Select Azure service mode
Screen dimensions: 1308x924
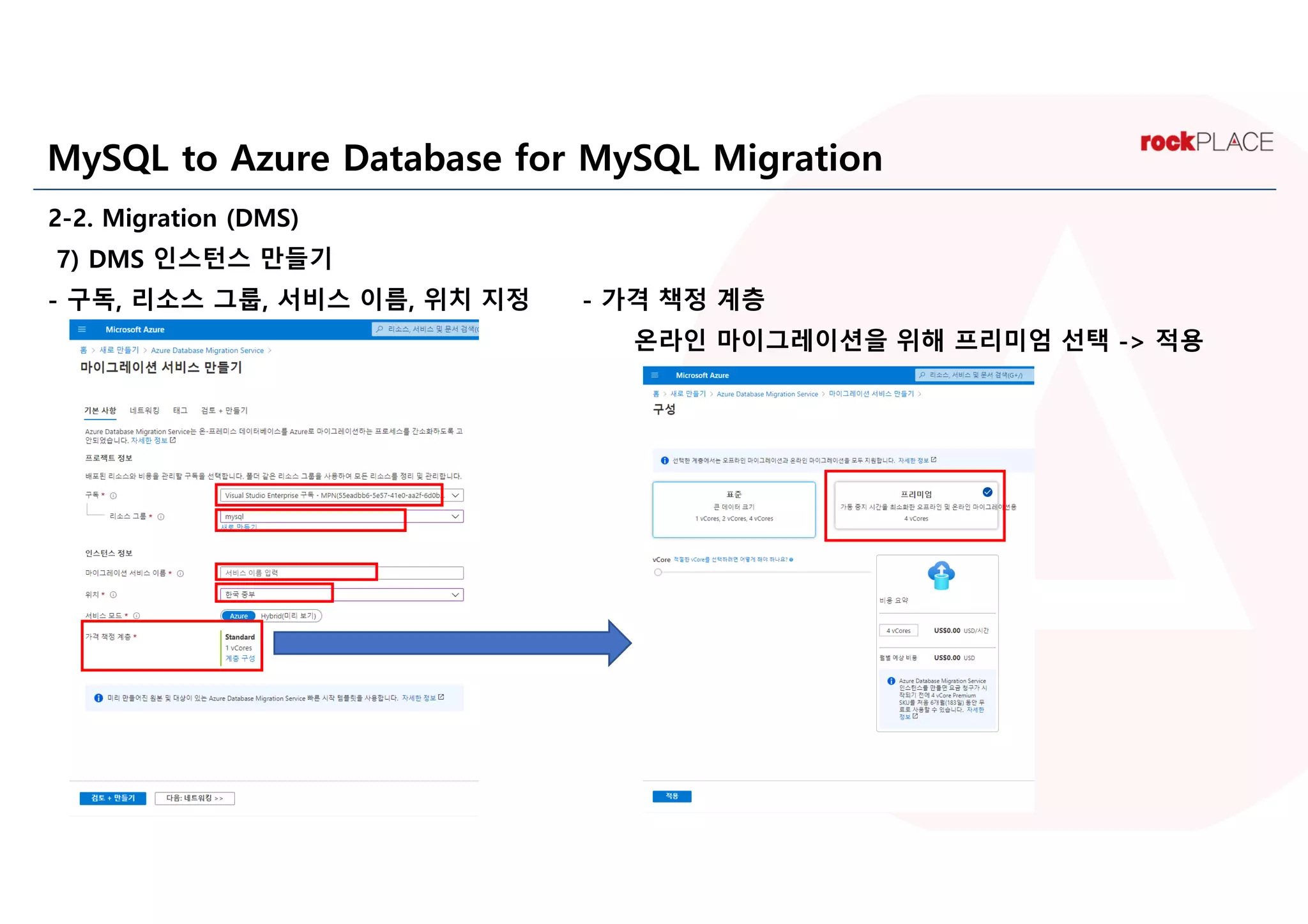click(239, 616)
